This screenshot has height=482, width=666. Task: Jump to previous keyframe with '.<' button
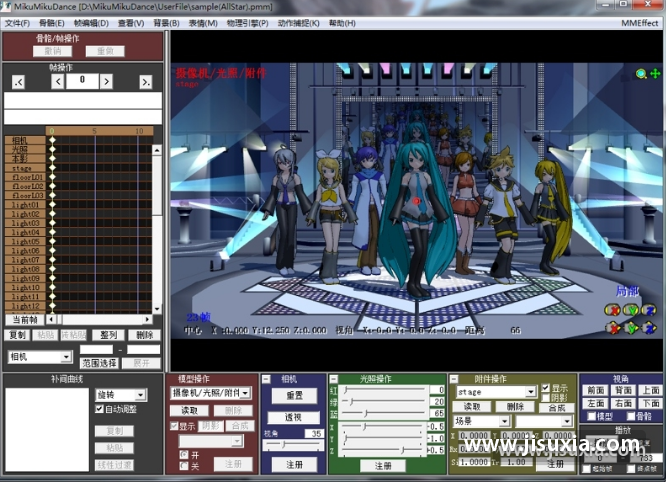click(19, 82)
